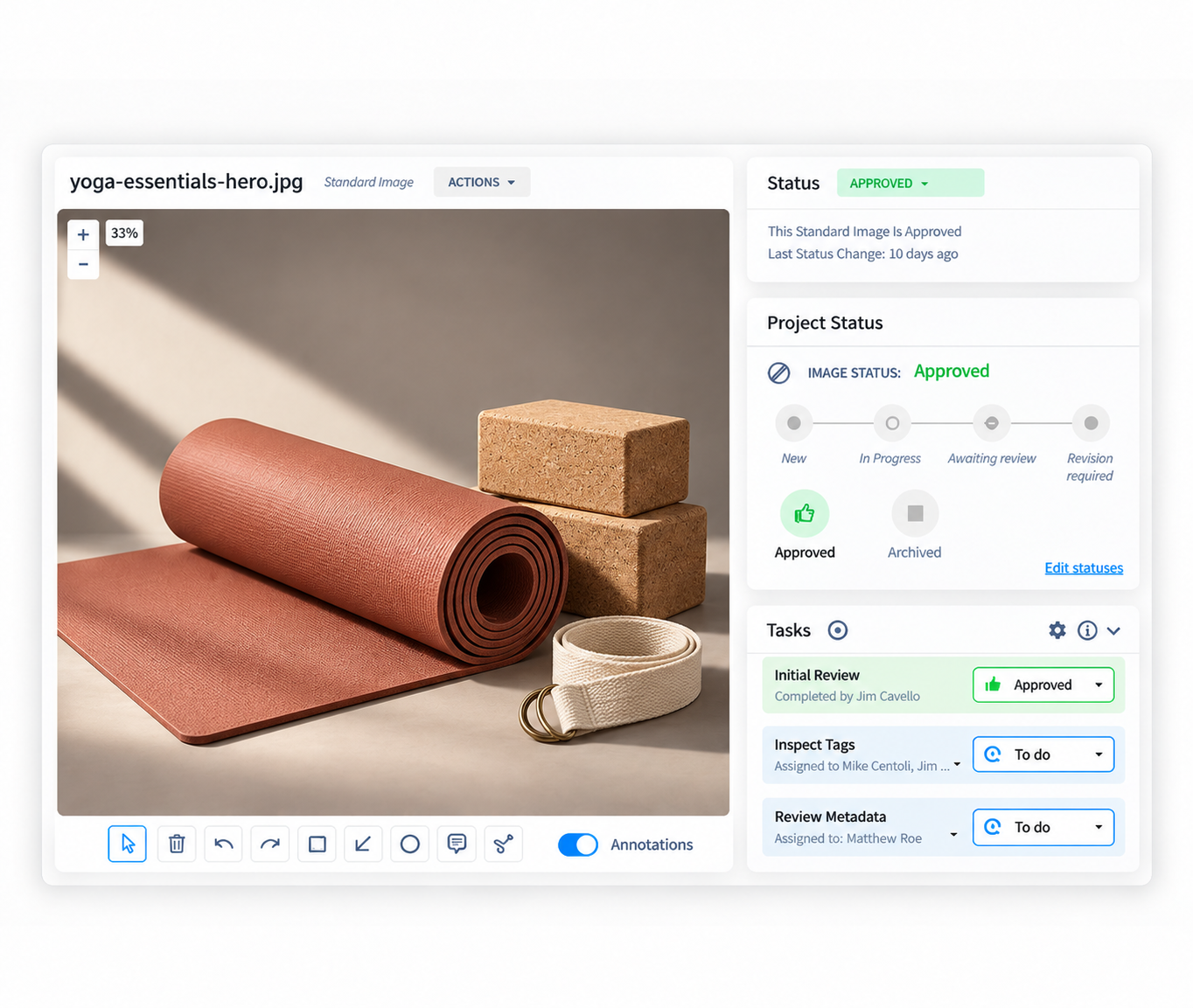Choose the arrow annotation tool
Screen dimensions: 1193x1008
pos(363,844)
